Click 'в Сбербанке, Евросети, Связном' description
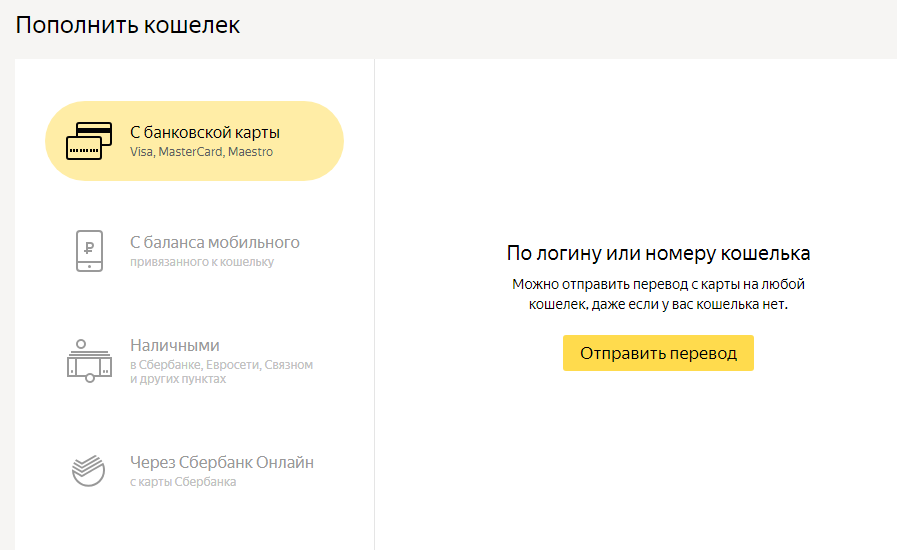Viewport: 897px width, 550px height. 221,365
